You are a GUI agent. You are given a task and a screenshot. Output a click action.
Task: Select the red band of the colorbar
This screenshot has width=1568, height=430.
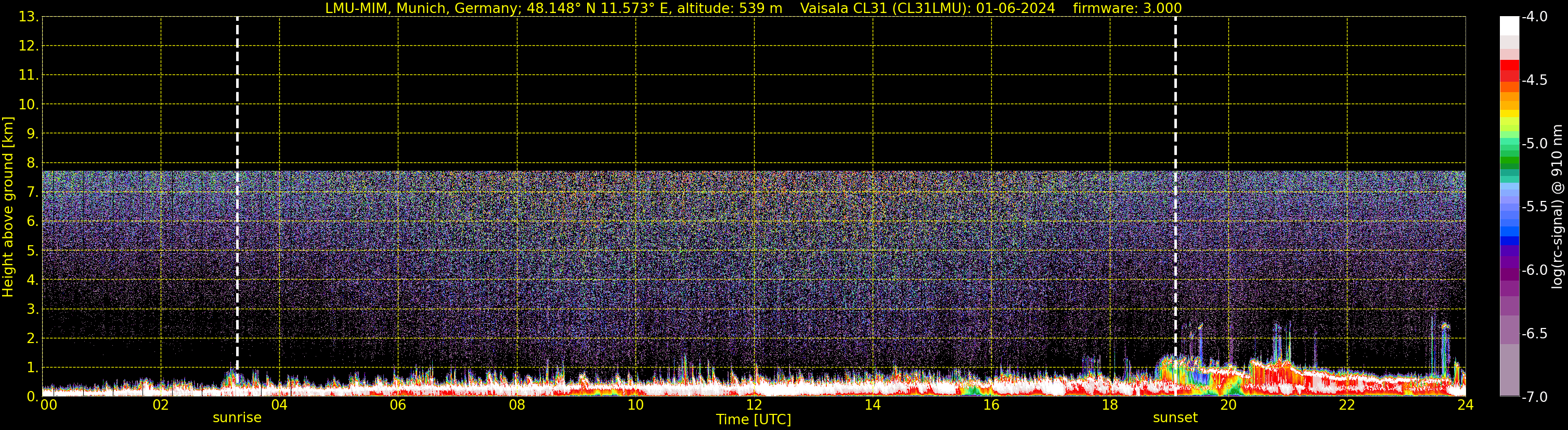[1509, 65]
